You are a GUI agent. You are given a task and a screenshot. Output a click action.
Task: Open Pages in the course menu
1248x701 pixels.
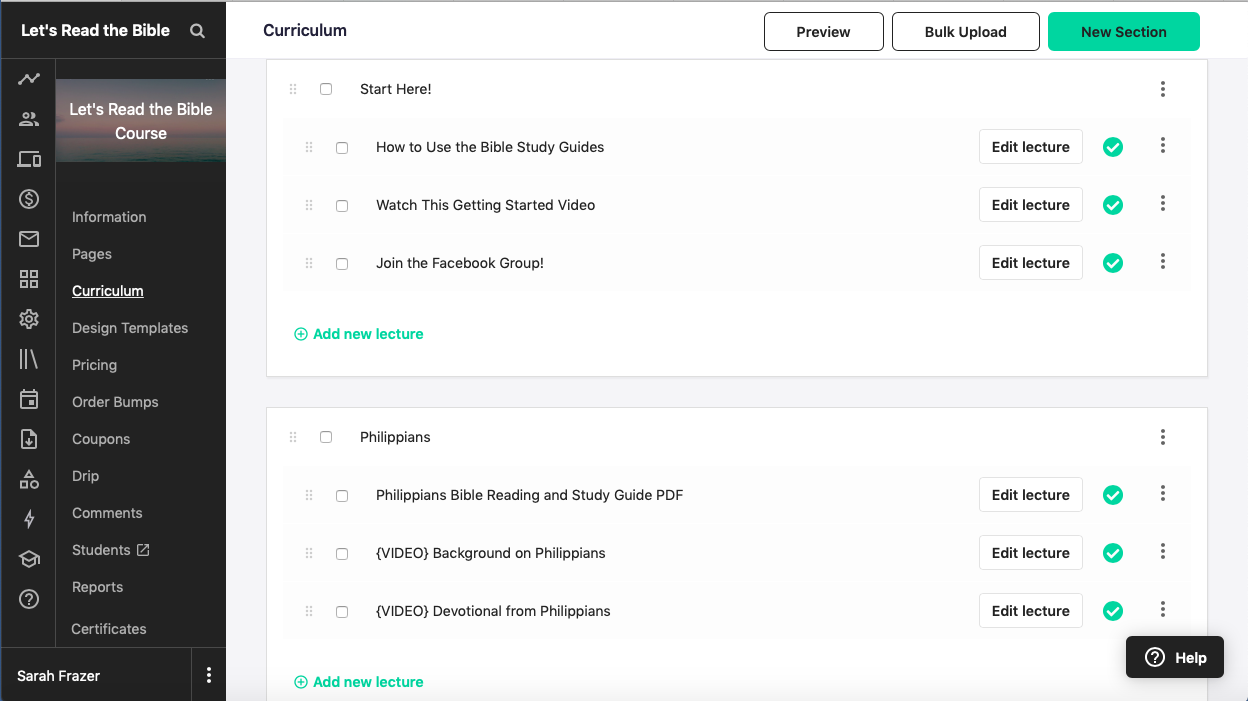point(92,254)
